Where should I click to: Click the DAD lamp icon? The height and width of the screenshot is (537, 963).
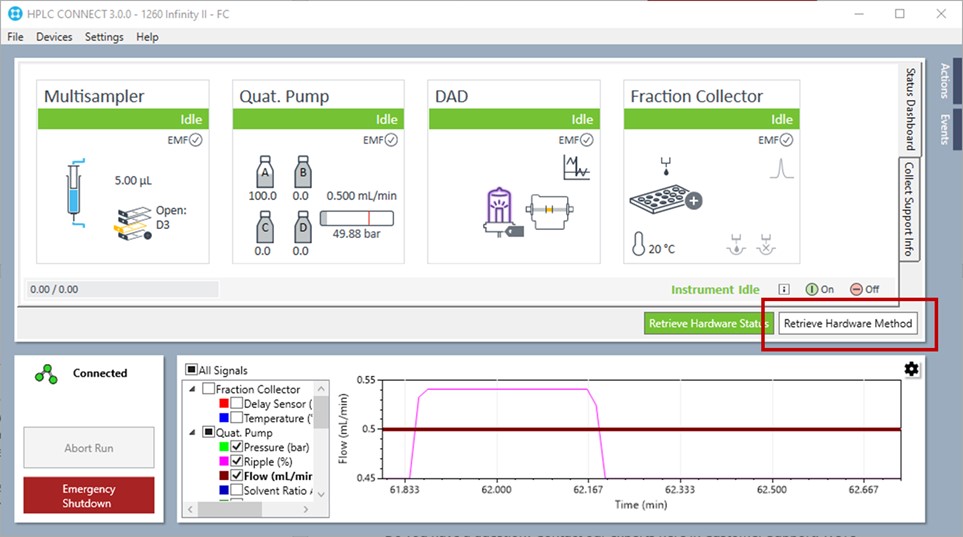[502, 212]
